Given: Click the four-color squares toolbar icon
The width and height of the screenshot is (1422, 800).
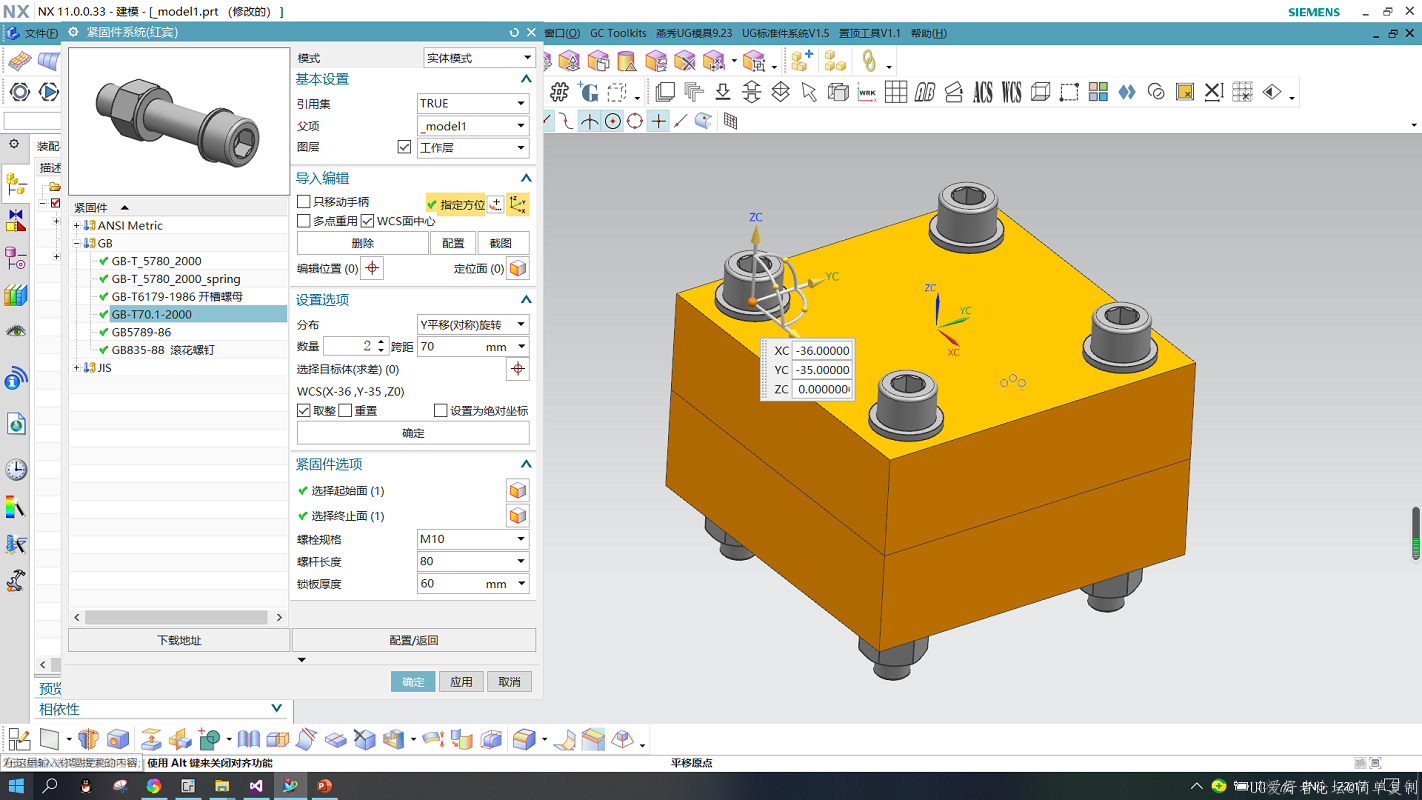Looking at the screenshot, I should click(1098, 92).
